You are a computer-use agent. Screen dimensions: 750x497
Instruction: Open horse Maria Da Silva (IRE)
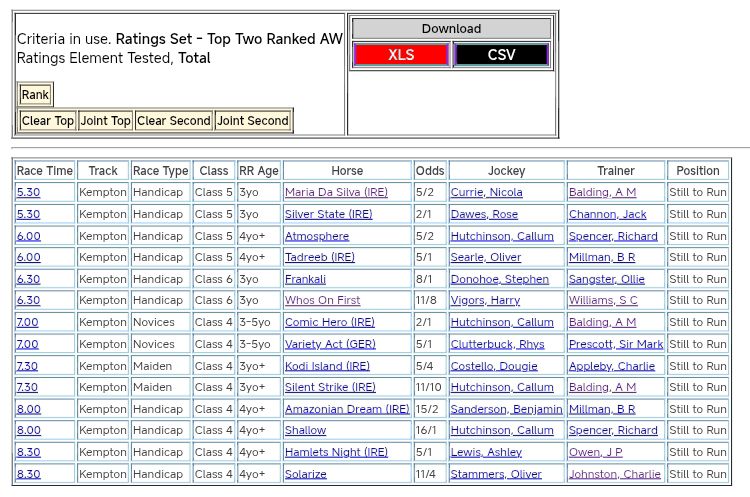[336, 192]
